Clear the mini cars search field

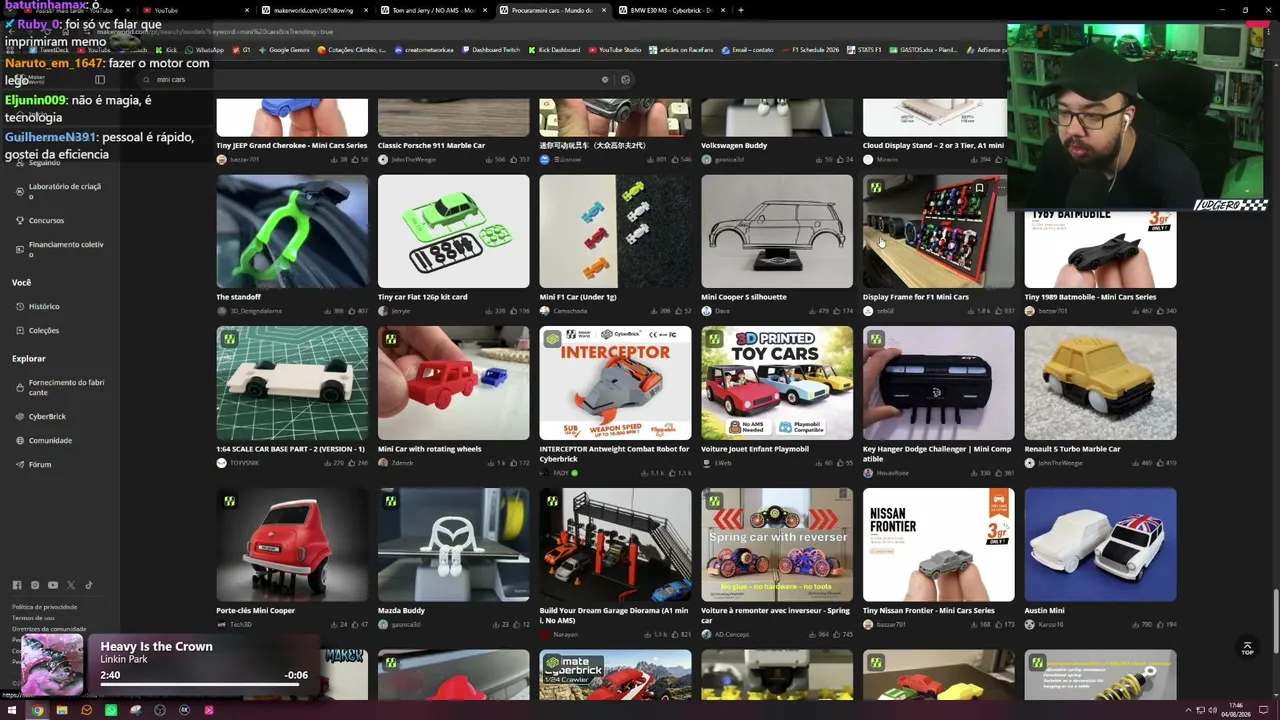pyautogui.click(x=604, y=80)
